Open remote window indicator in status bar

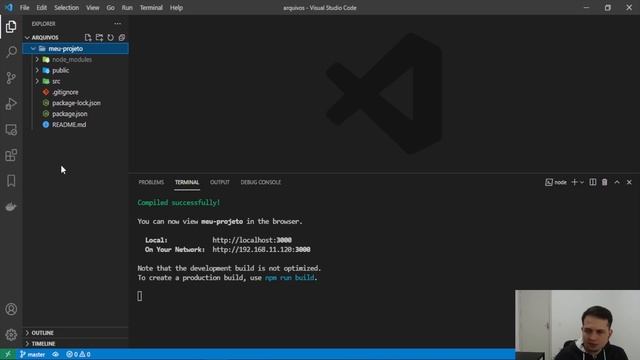8,354
